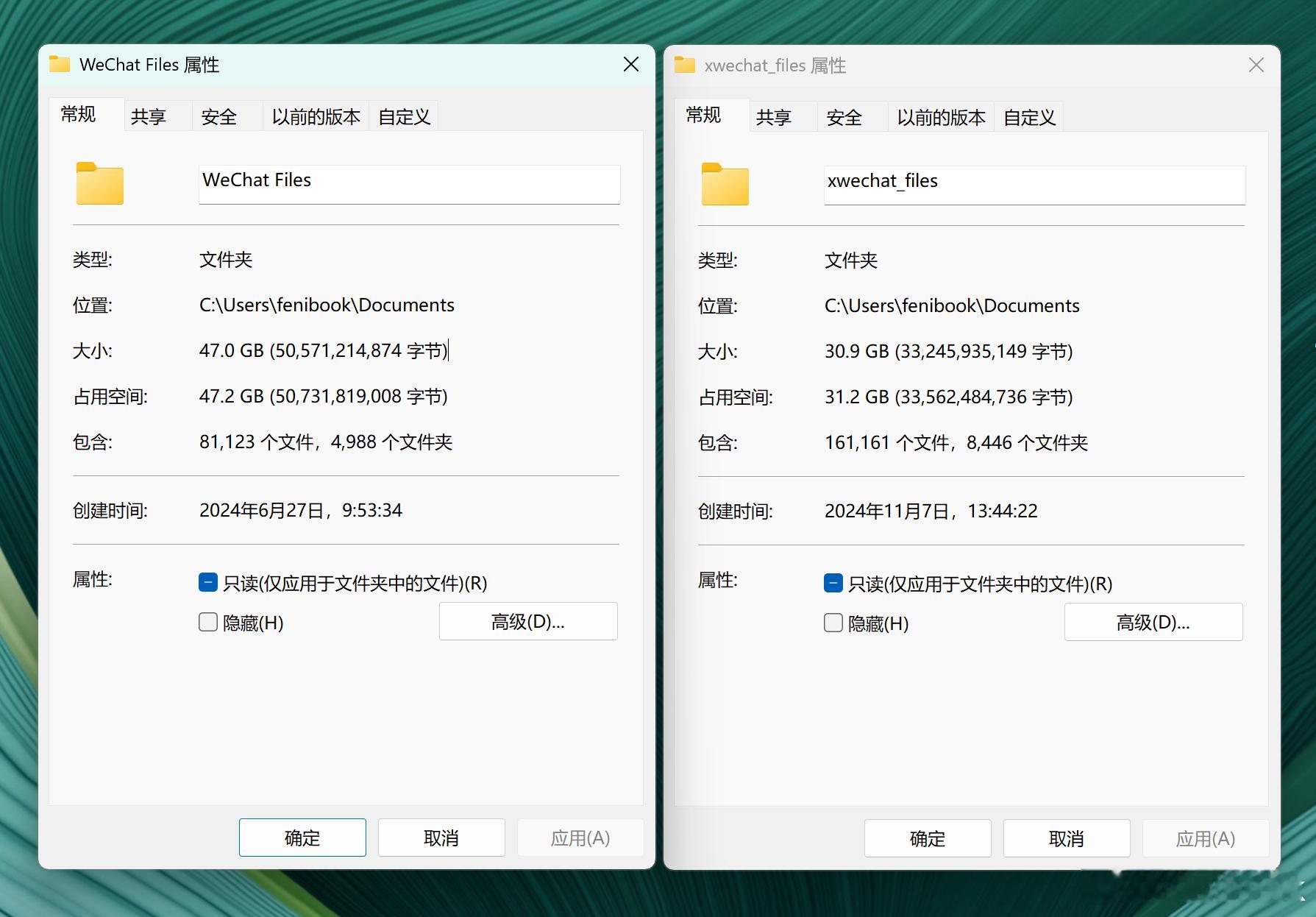Click created time 2024年6月27日，9:53:34

pyautogui.click(x=301, y=510)
